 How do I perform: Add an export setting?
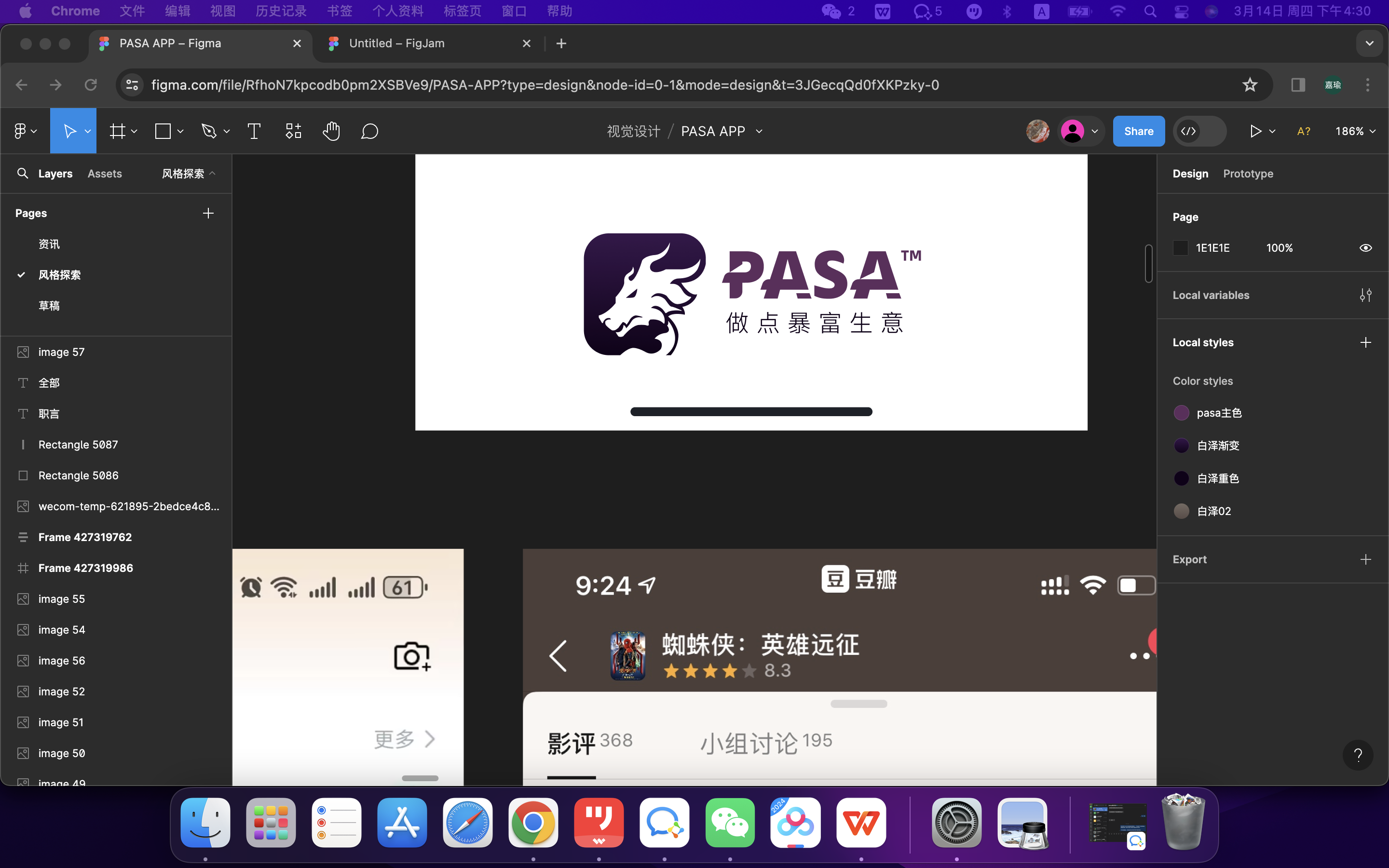click(x=1365, y=559)
